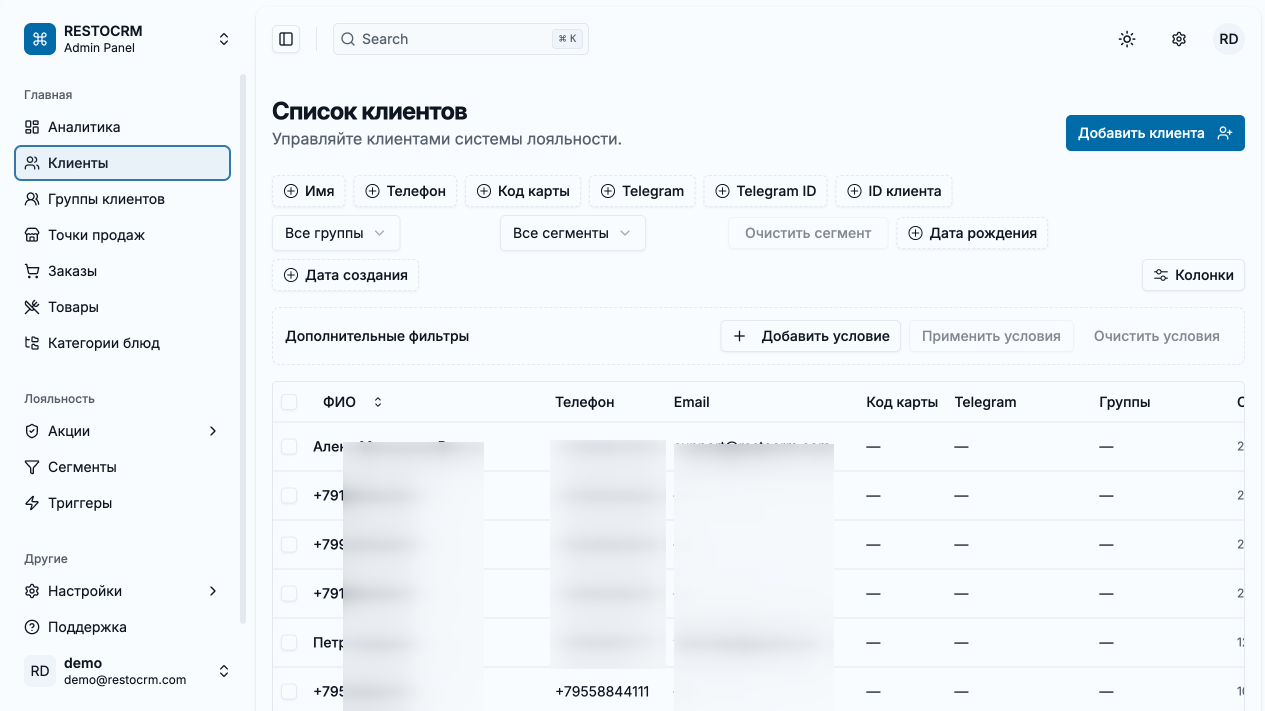Image resolution: width=1265 pixels, height=711 pixels.
Task: Focus the Search field
Action: tap(461, 39)
